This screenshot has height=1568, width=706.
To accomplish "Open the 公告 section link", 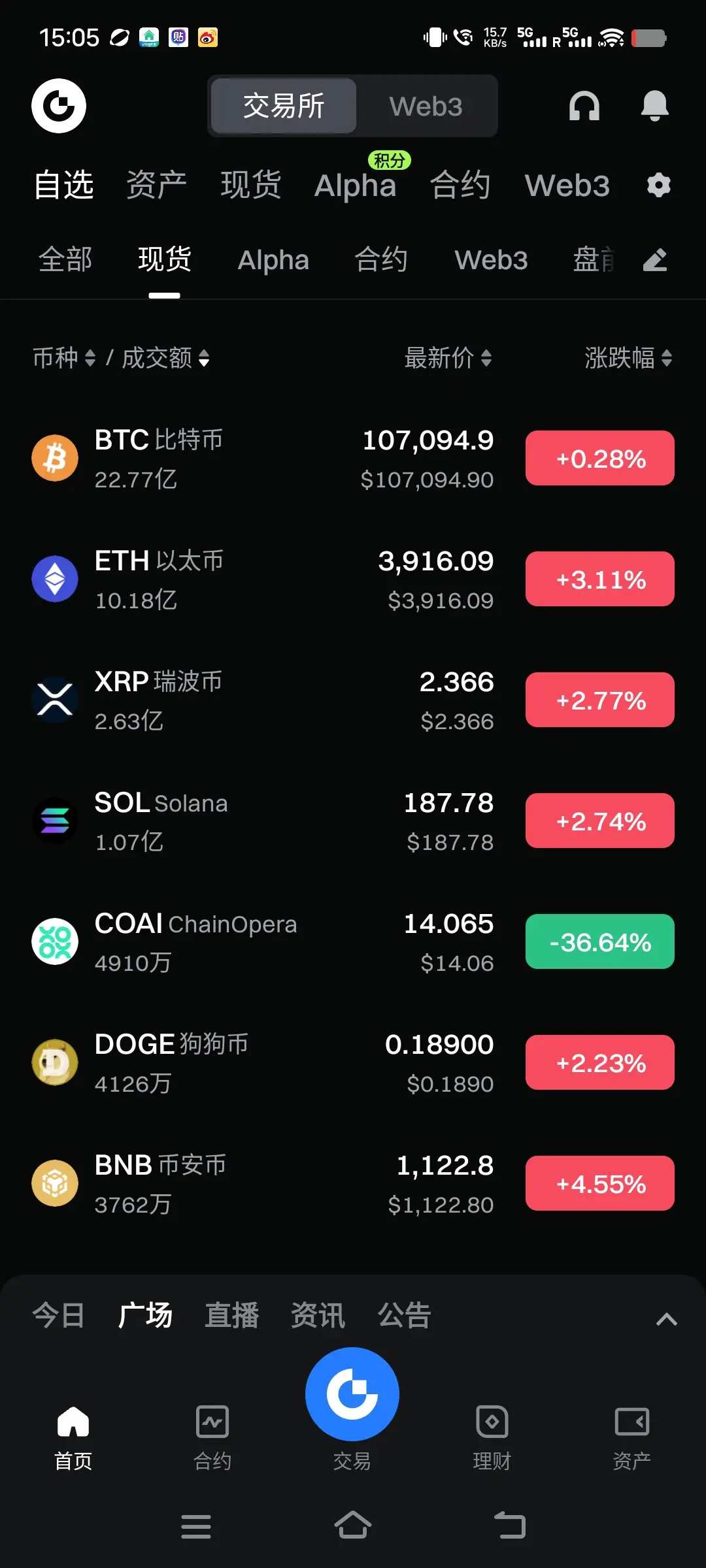I will click(x=404, y=1315).
